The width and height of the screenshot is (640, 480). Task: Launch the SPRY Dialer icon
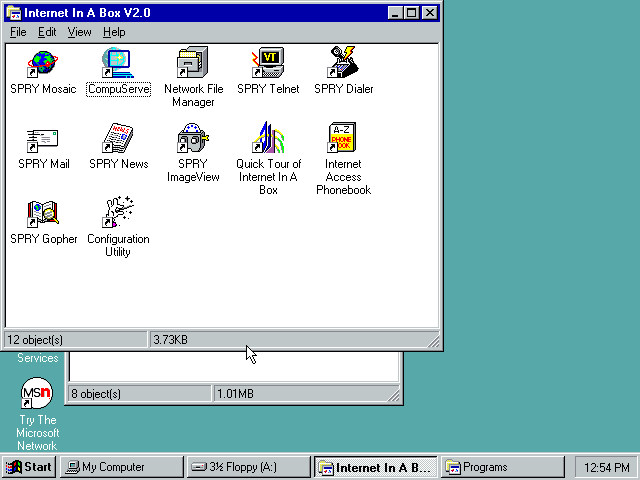343,62
